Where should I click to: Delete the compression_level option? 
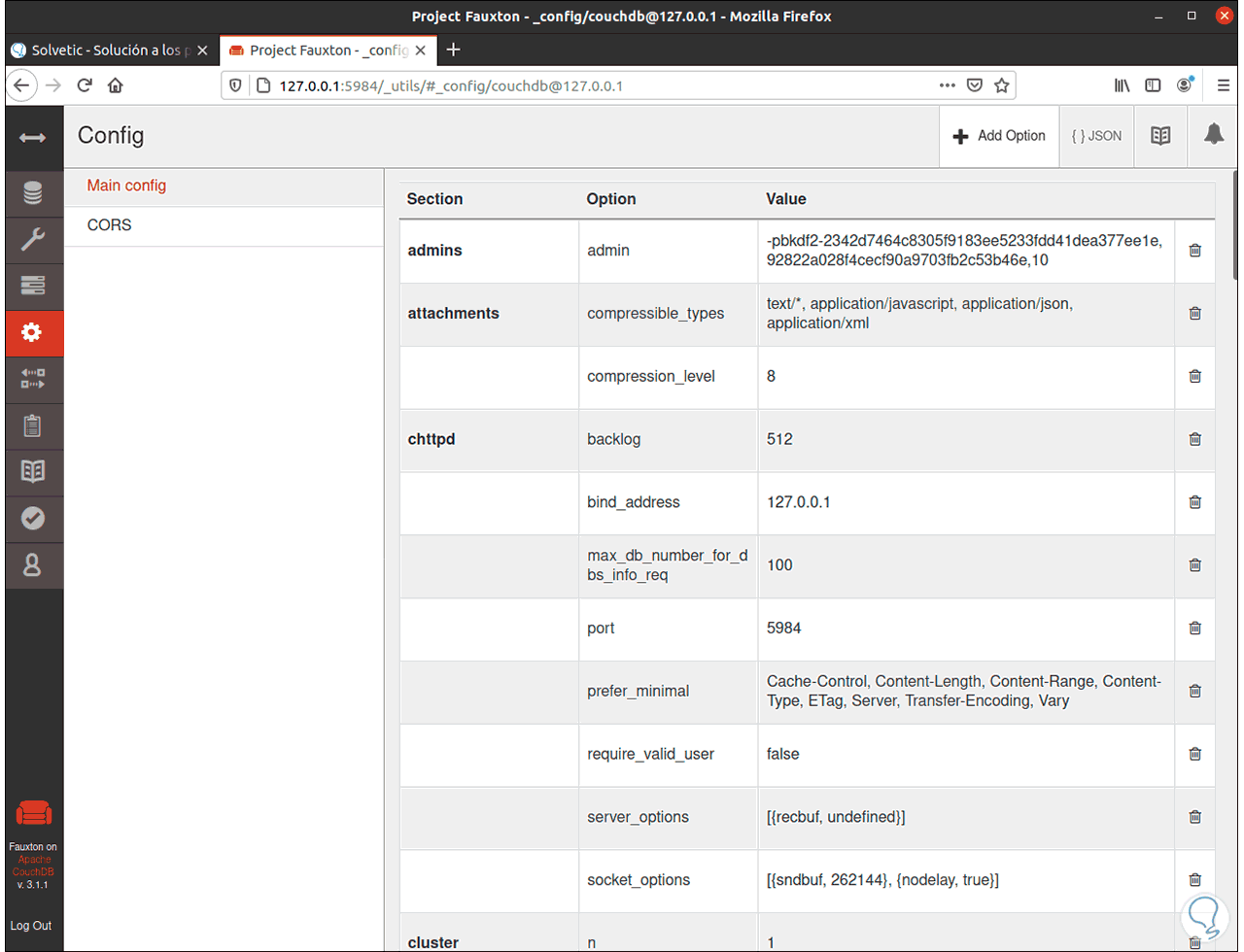pos(1195,377)
